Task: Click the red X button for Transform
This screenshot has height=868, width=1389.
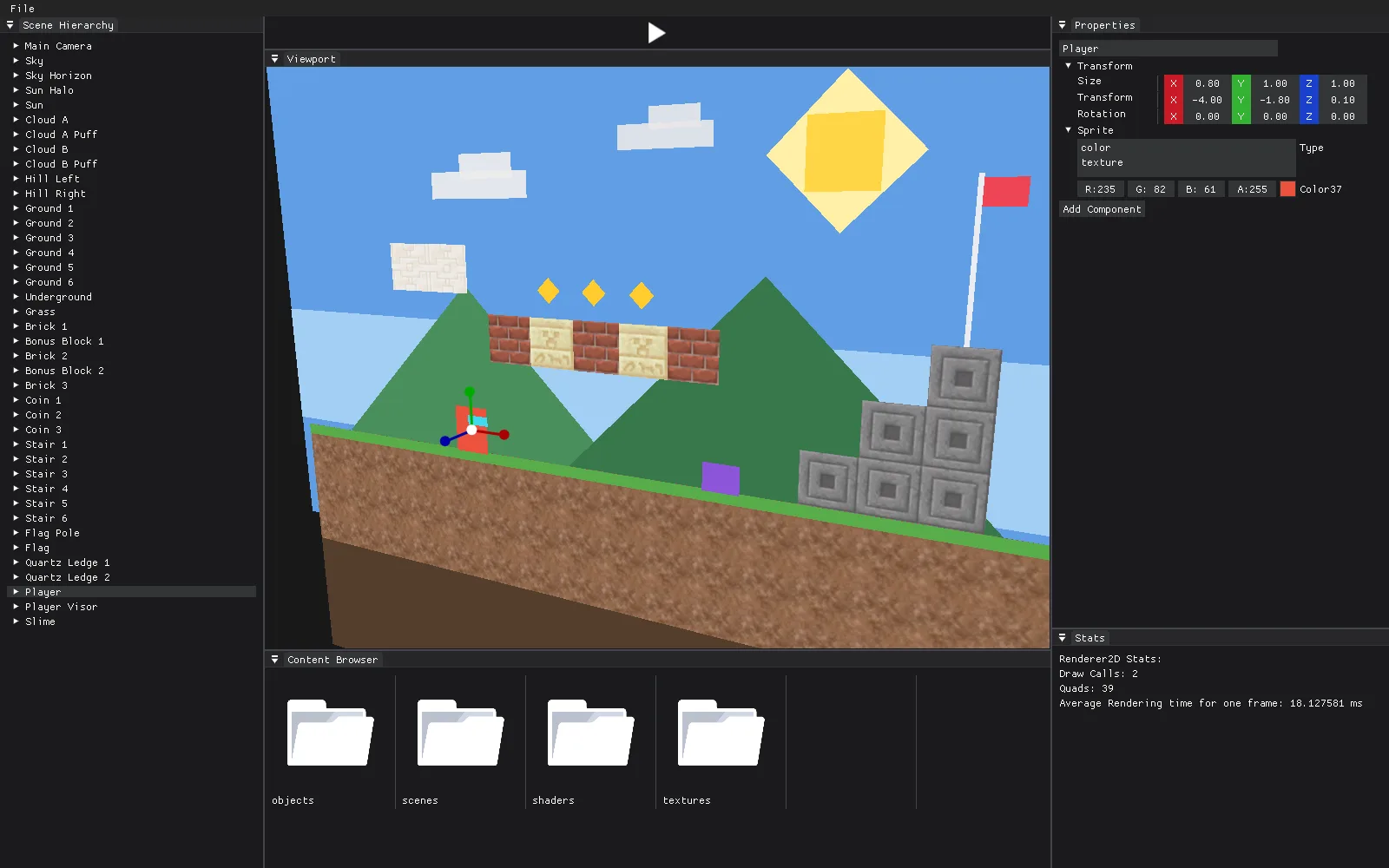Action: tap(1174, 100)
